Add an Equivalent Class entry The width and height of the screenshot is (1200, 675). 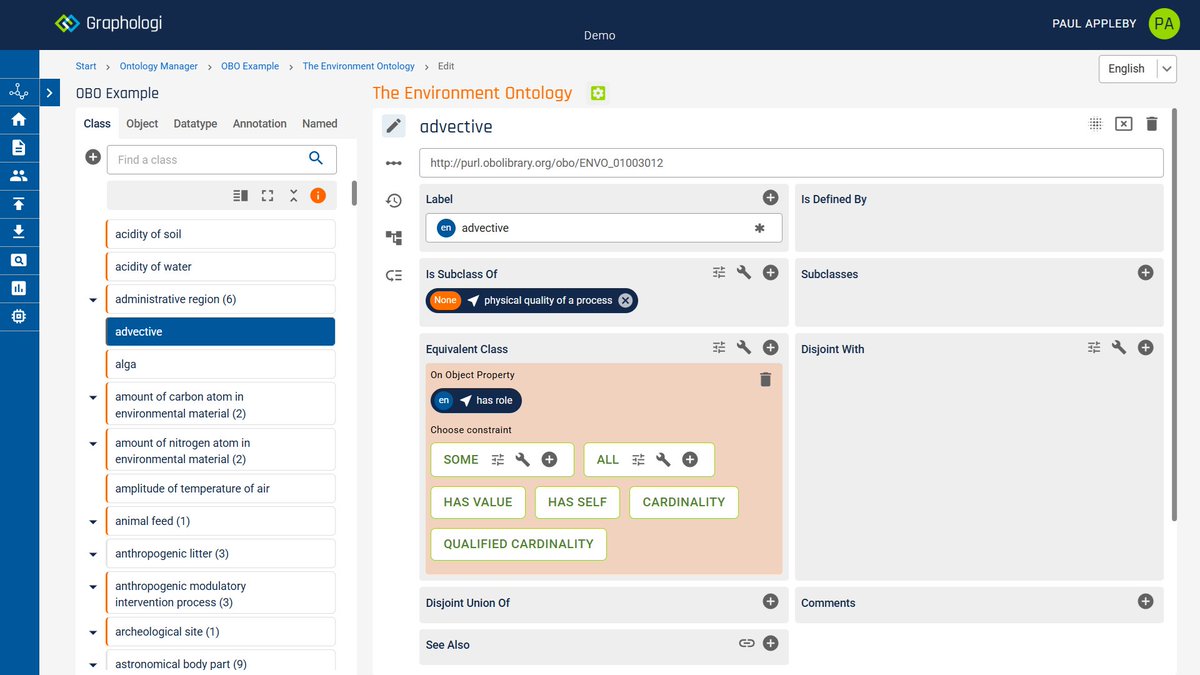[770, 347]
